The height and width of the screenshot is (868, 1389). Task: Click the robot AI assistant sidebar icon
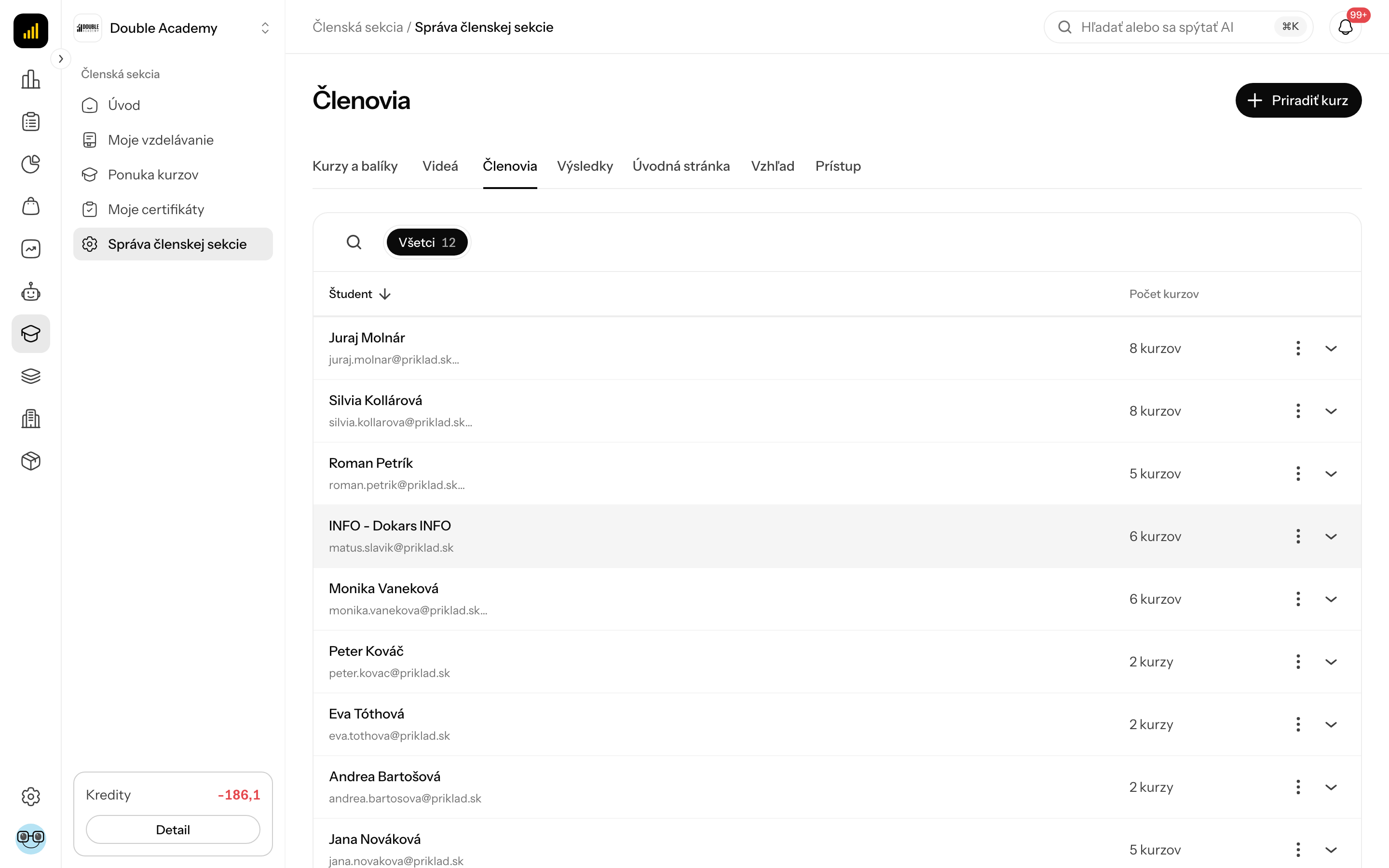[30, 292]
